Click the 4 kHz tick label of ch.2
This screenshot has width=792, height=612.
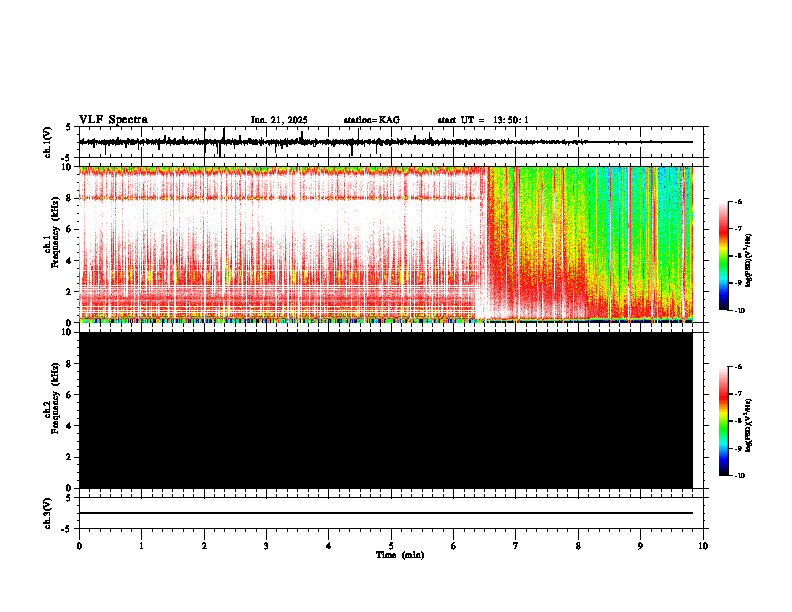coord(70,426)
